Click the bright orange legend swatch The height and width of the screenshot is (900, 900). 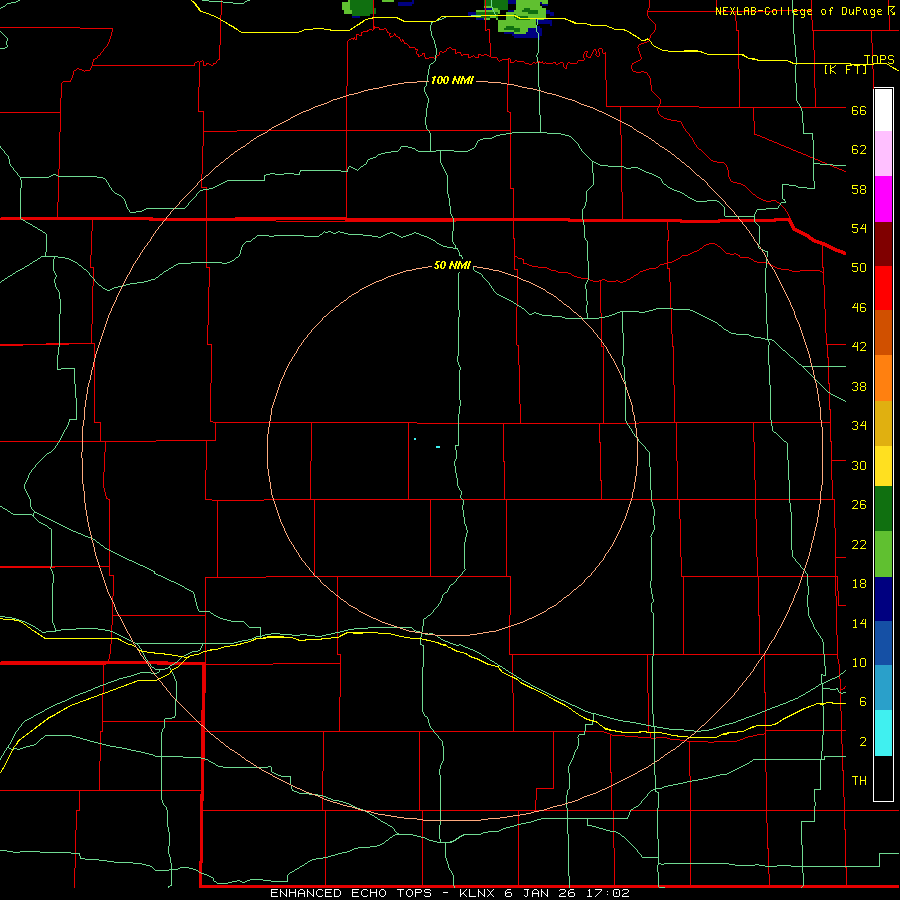click(x=883, y=377)
